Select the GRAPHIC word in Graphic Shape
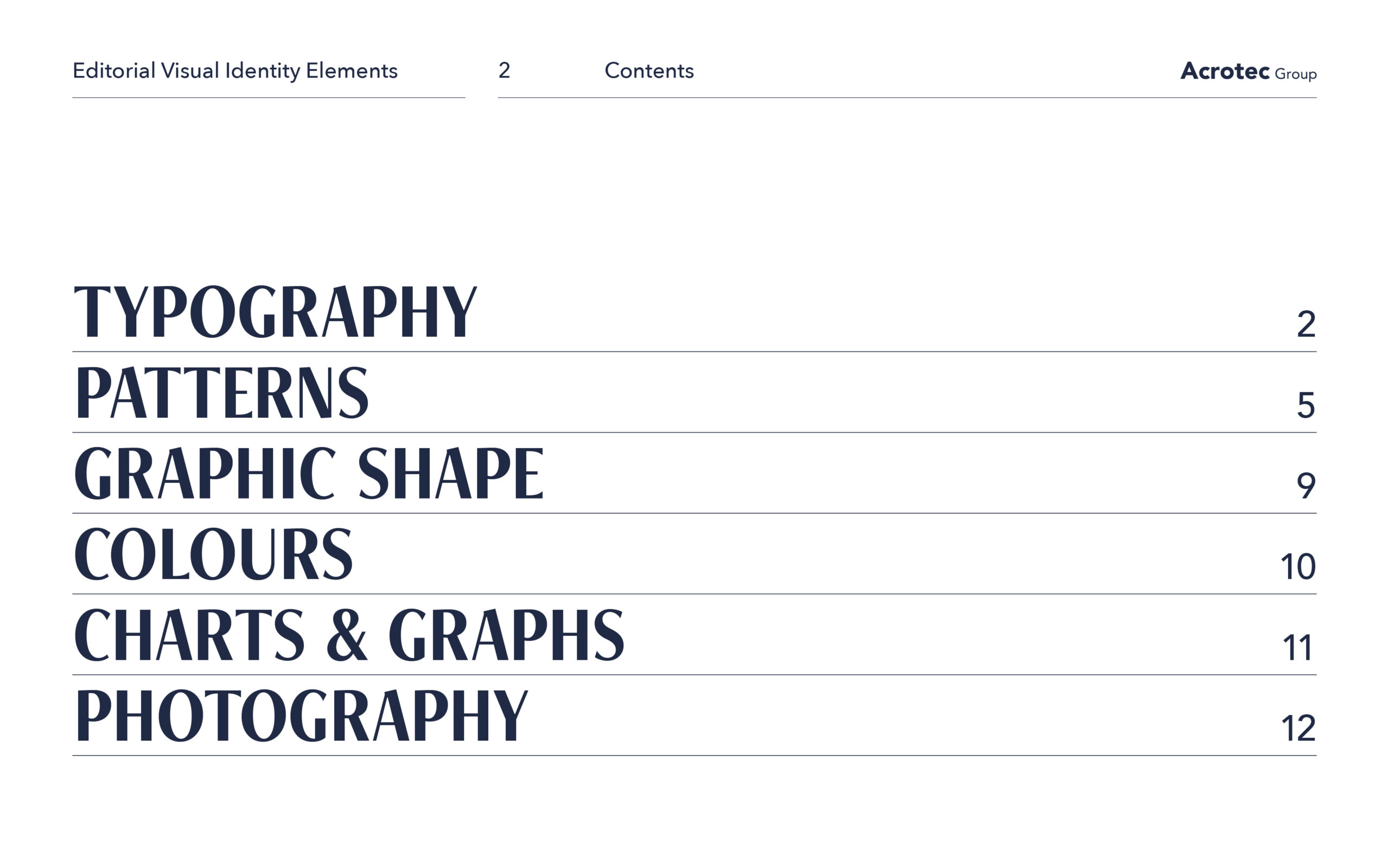This screenshot has height=868, width=1389. 205,474
